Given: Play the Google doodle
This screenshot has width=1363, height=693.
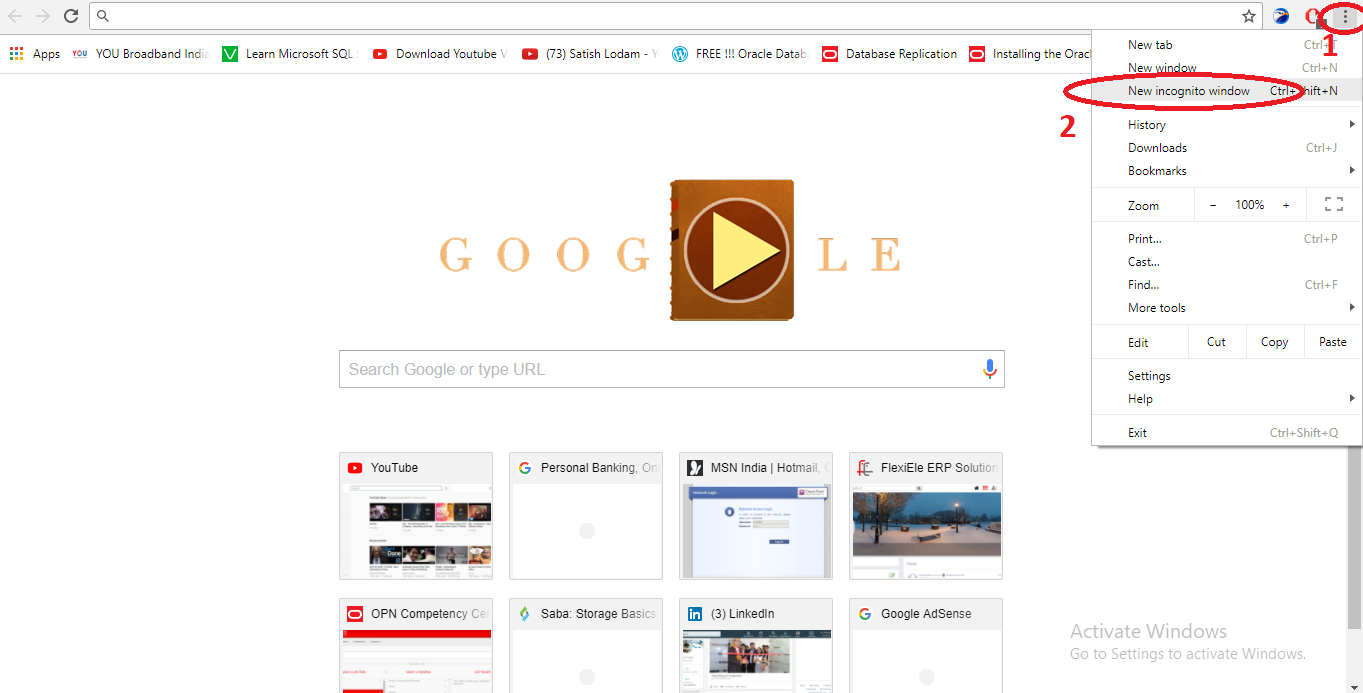Looking at the screenshot, I should tap(735, 250).
